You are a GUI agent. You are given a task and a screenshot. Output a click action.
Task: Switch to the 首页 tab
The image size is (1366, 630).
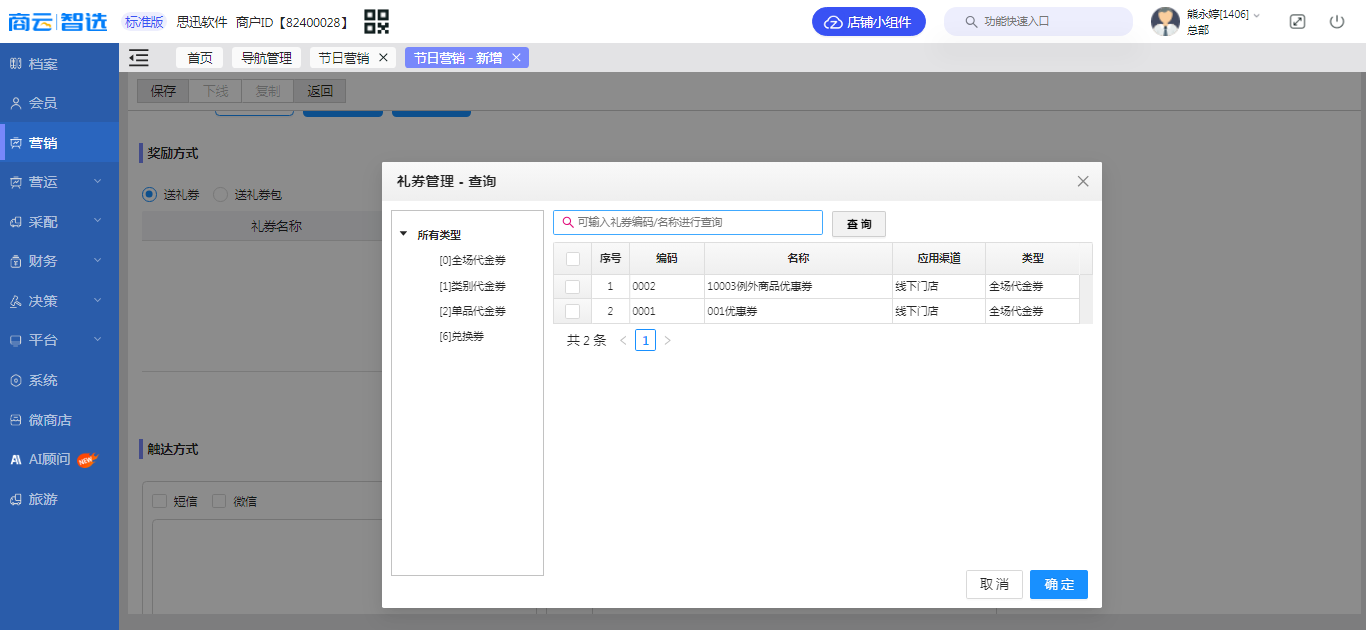point(200,58)
